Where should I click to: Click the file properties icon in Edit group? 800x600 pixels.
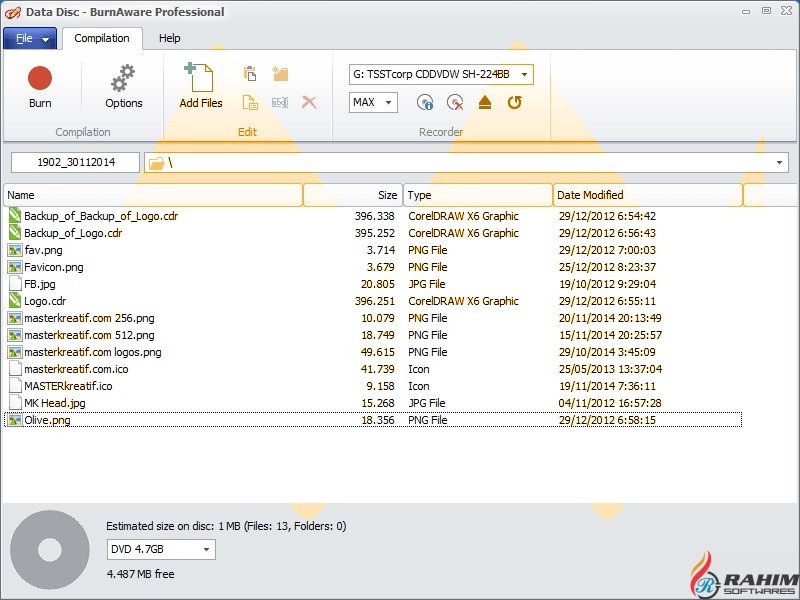250,103
